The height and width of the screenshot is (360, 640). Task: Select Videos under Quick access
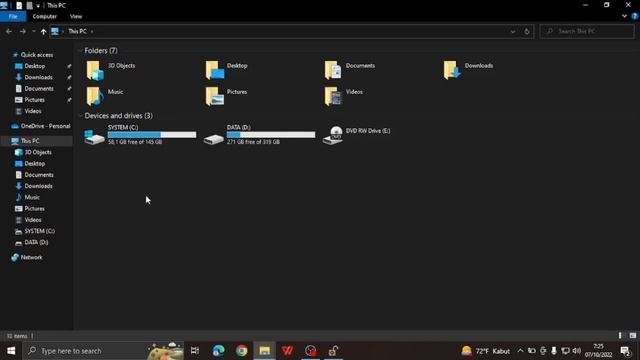pos(33,111)
